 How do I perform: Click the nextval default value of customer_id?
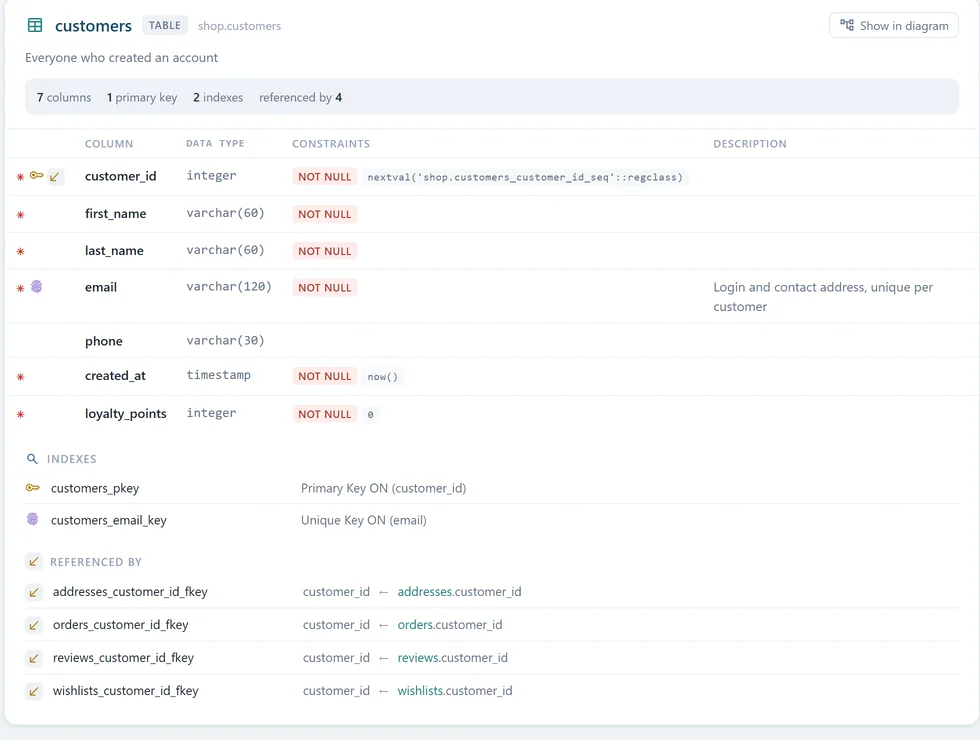tap(525, 178)
